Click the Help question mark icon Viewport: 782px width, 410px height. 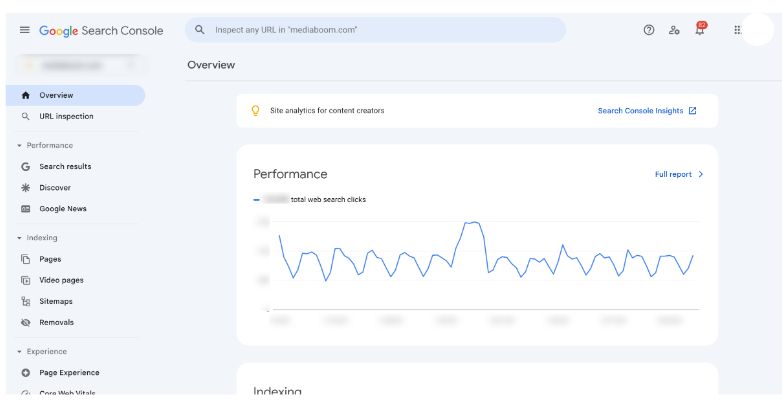point(649,30)
